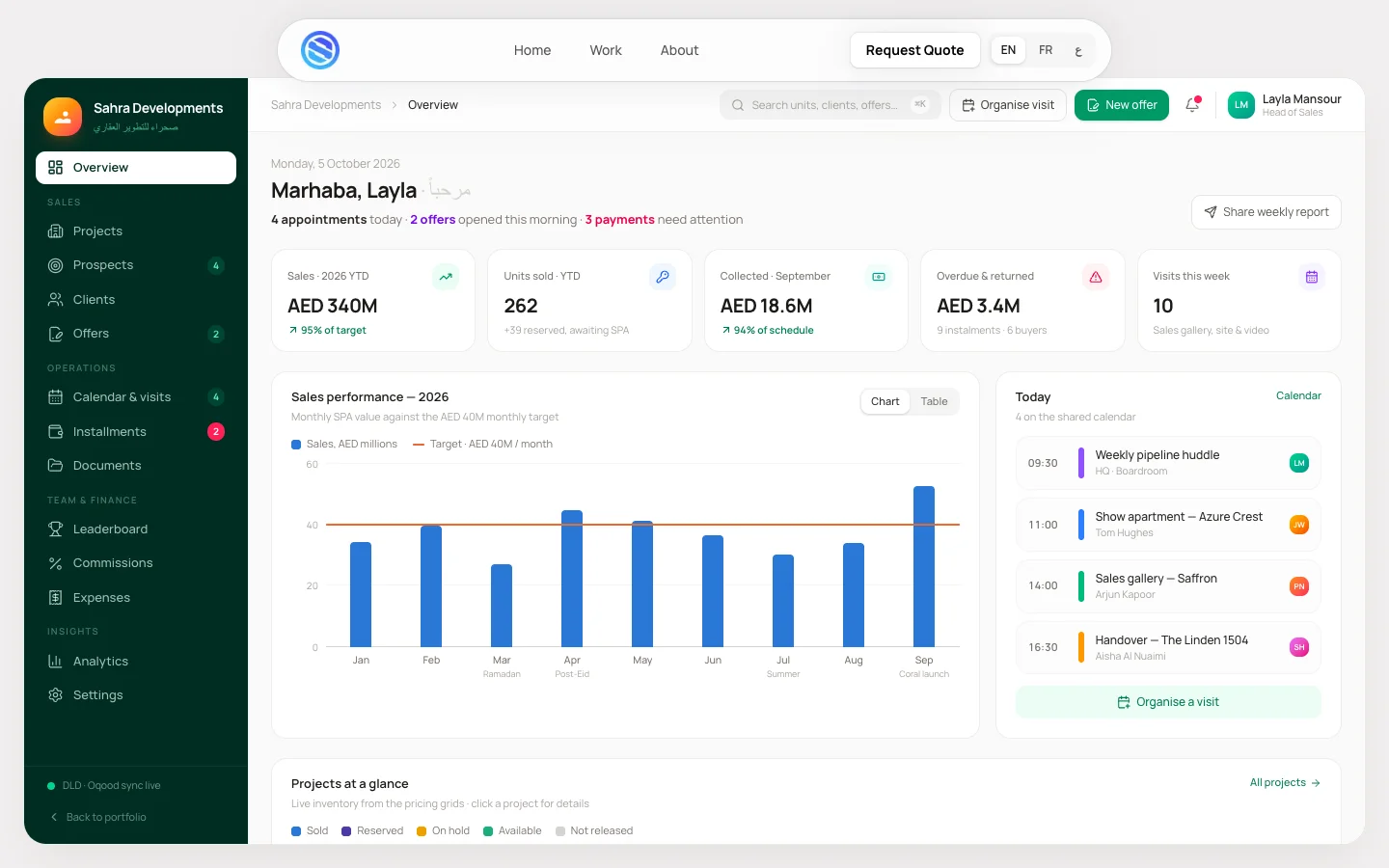Click the search magnifier icon

tap(738, 105)
